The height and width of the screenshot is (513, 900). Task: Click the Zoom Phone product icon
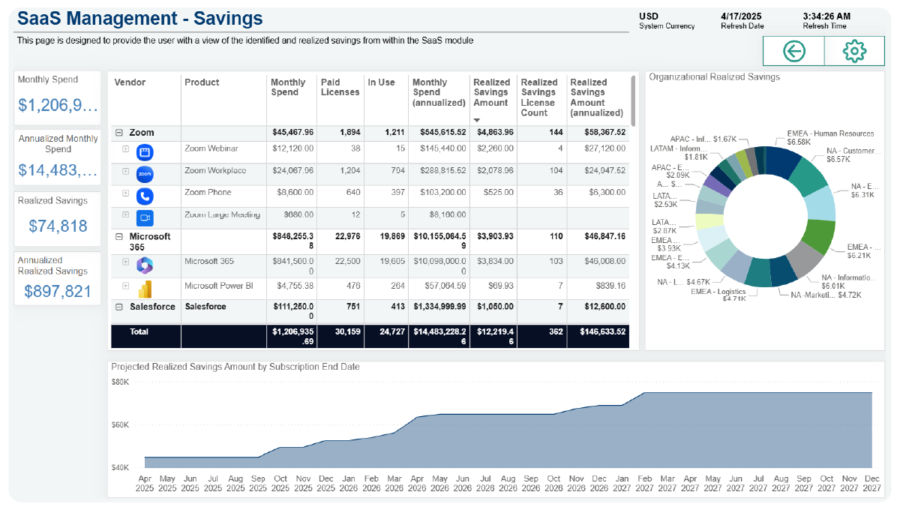[145, 196]
